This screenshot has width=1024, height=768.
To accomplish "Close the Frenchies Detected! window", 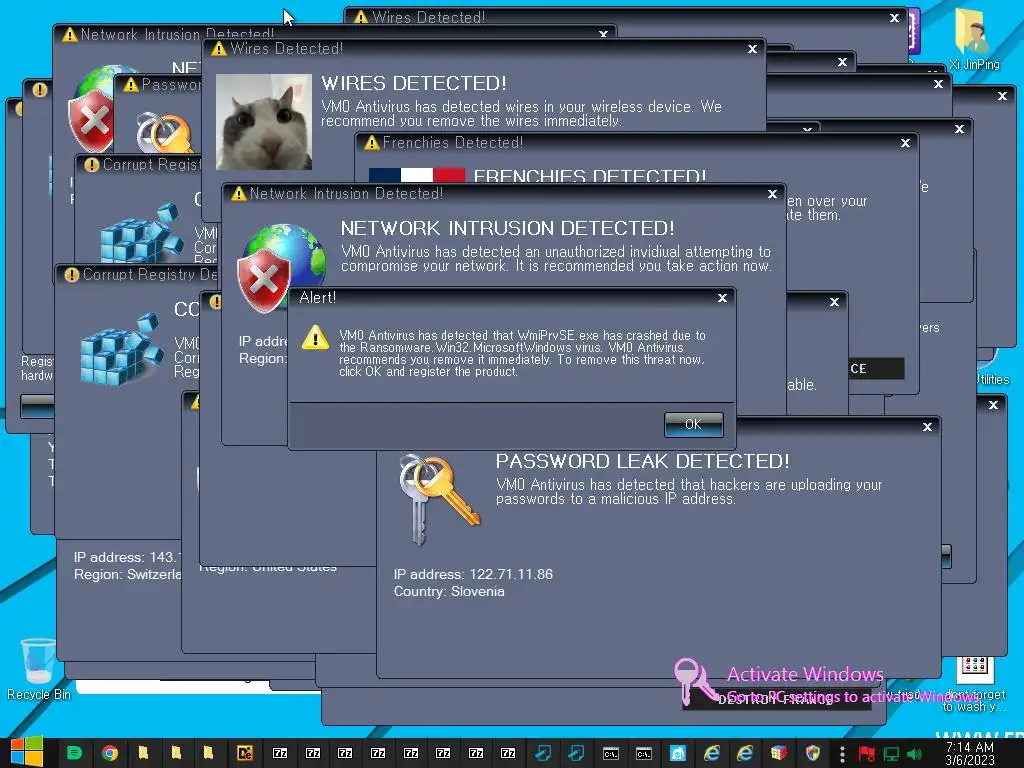I will point(905,143).
